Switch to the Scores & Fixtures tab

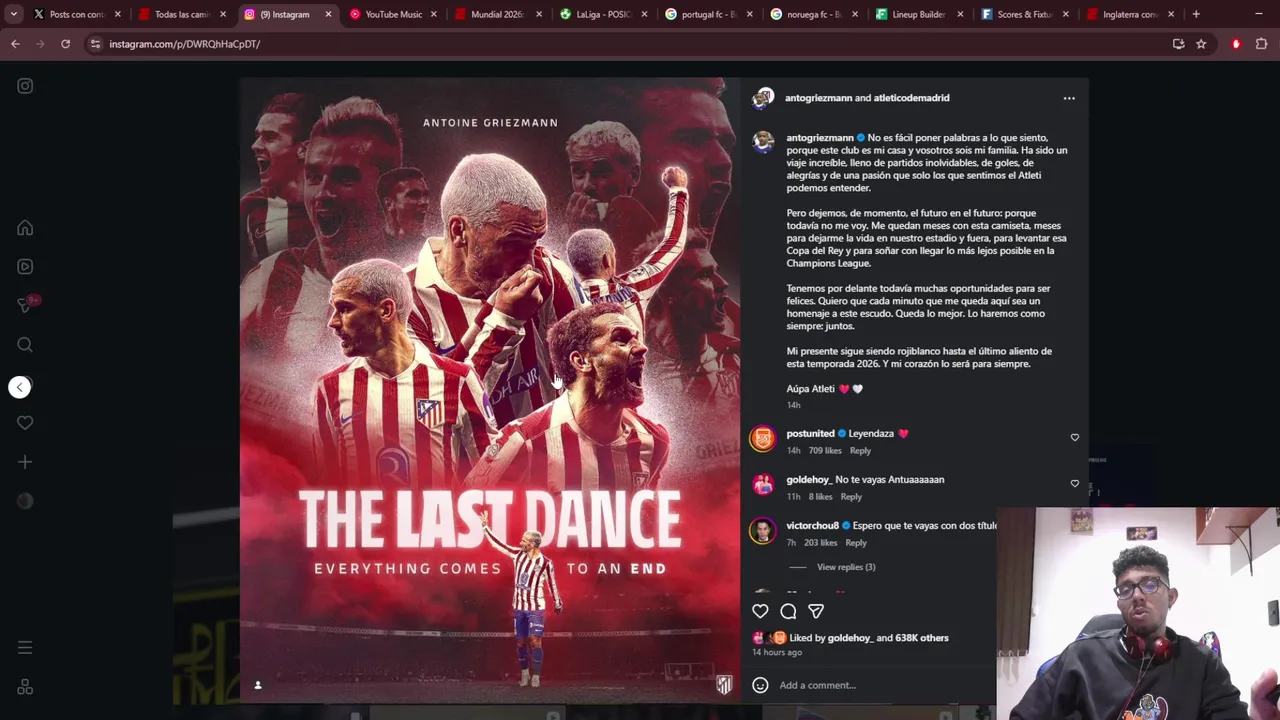tap(1024, 14)
